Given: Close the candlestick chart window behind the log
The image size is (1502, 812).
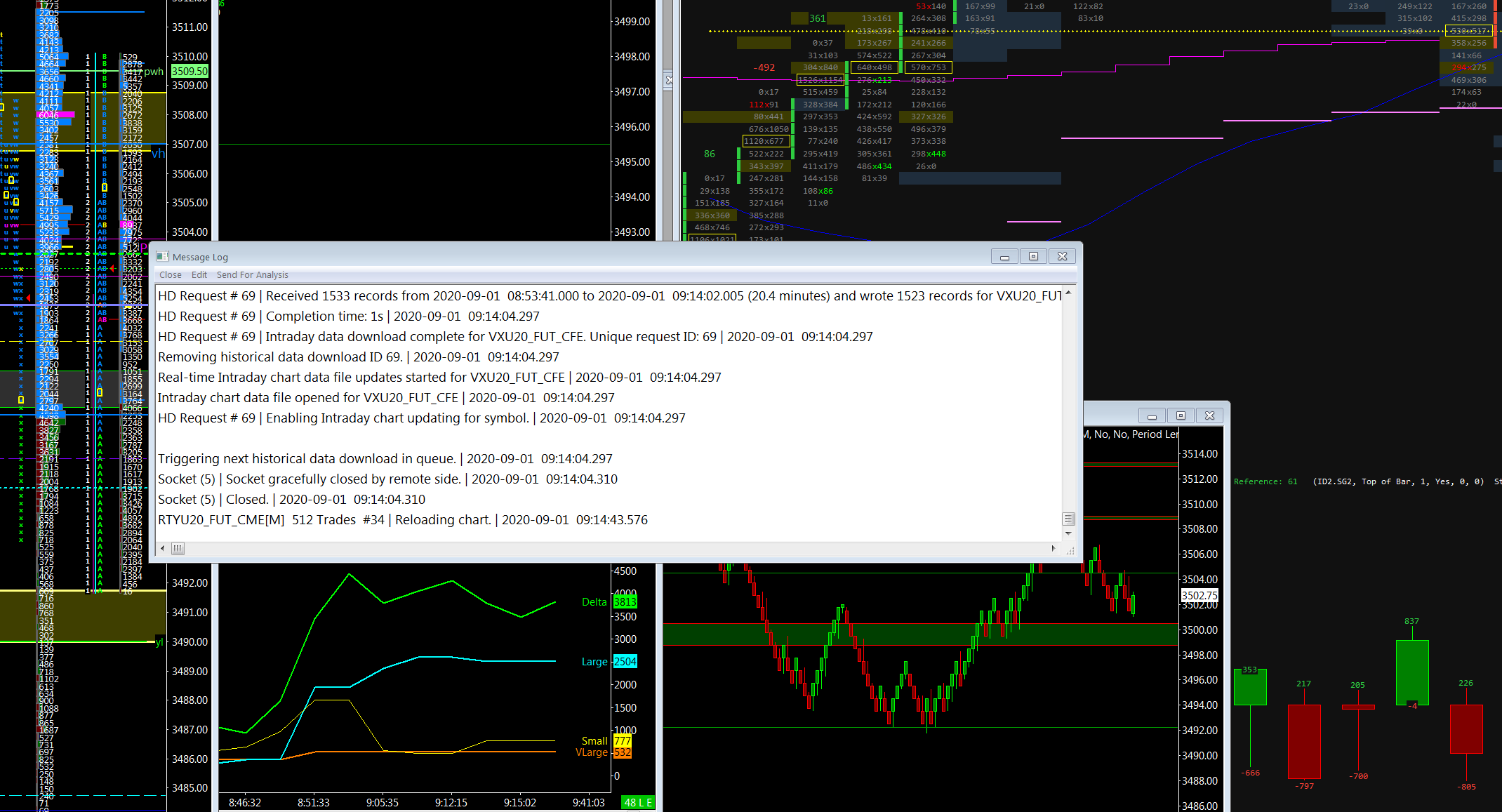Looking at the screenshot, I should [1209, 416].
